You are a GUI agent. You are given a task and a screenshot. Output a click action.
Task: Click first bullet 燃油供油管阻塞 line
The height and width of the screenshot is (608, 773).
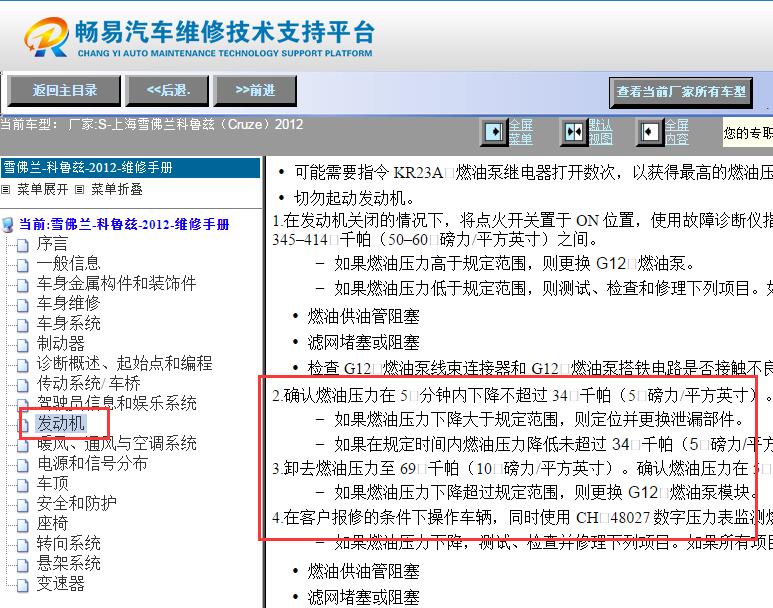(363, 316)
